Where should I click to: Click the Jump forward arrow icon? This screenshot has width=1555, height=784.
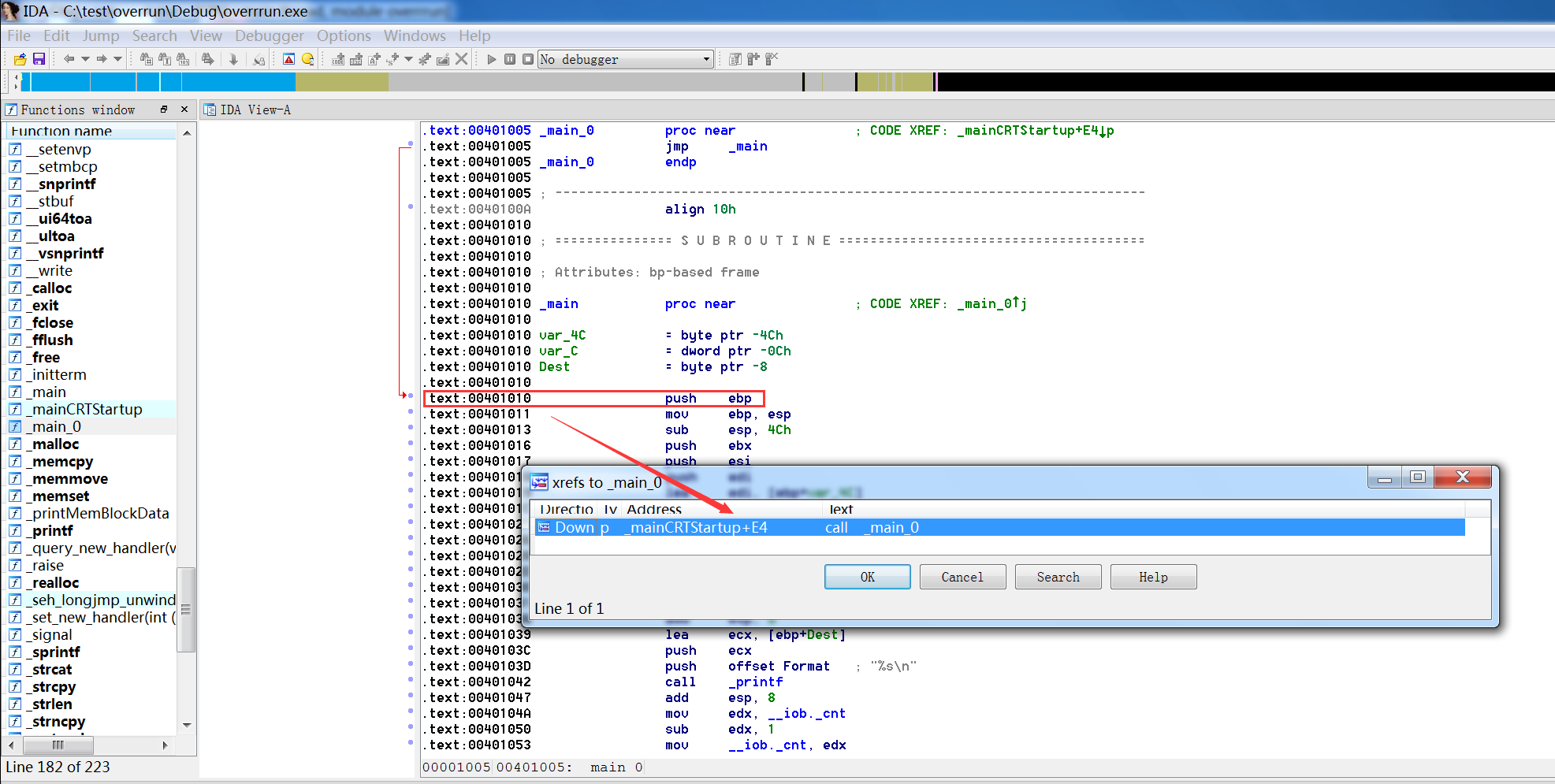pyautogui.click(x=102, y=59)
